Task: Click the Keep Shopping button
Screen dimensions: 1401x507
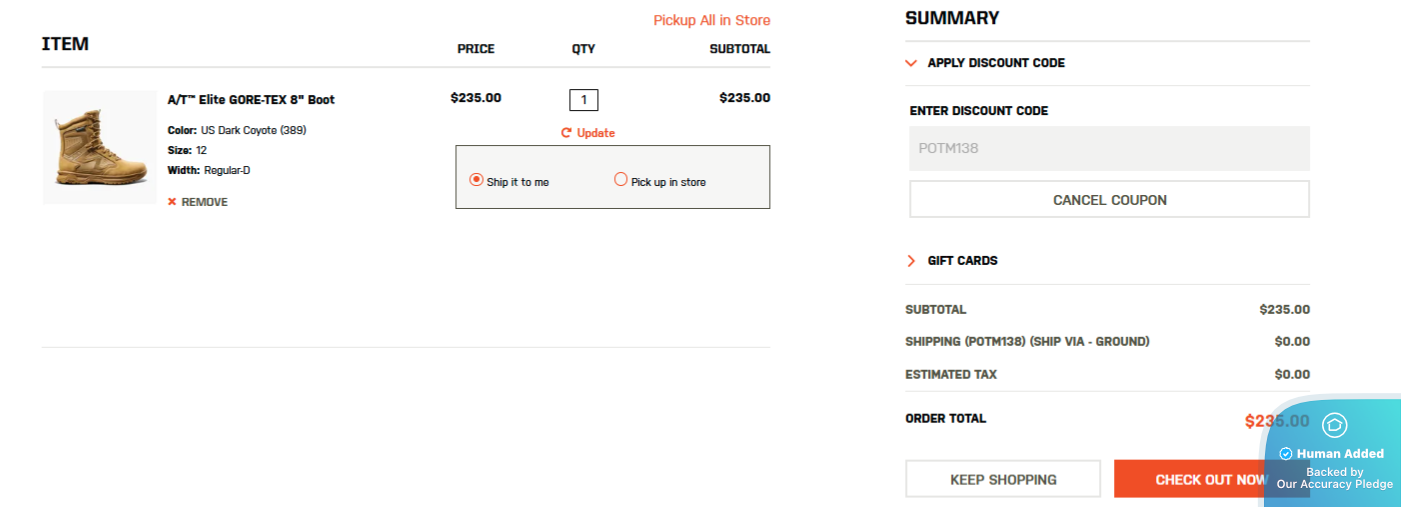Action: pyautogui.click(x=1003, y=479)
